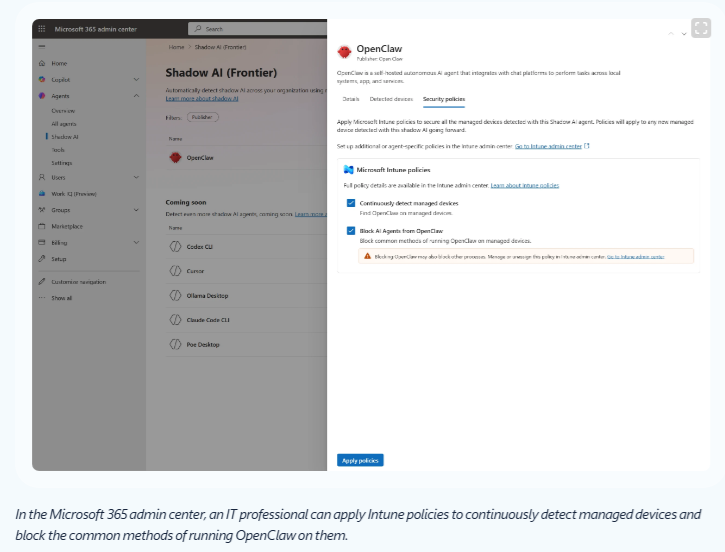This screenshot has height=552, width=725.
Task: Click the Agents icon in sidebar
Action: tap(42, 96)
